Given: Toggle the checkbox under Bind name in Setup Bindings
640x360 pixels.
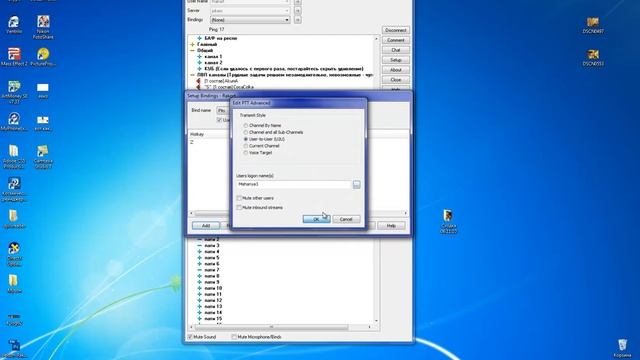Looking at the screenshot, I should point(219,120).
